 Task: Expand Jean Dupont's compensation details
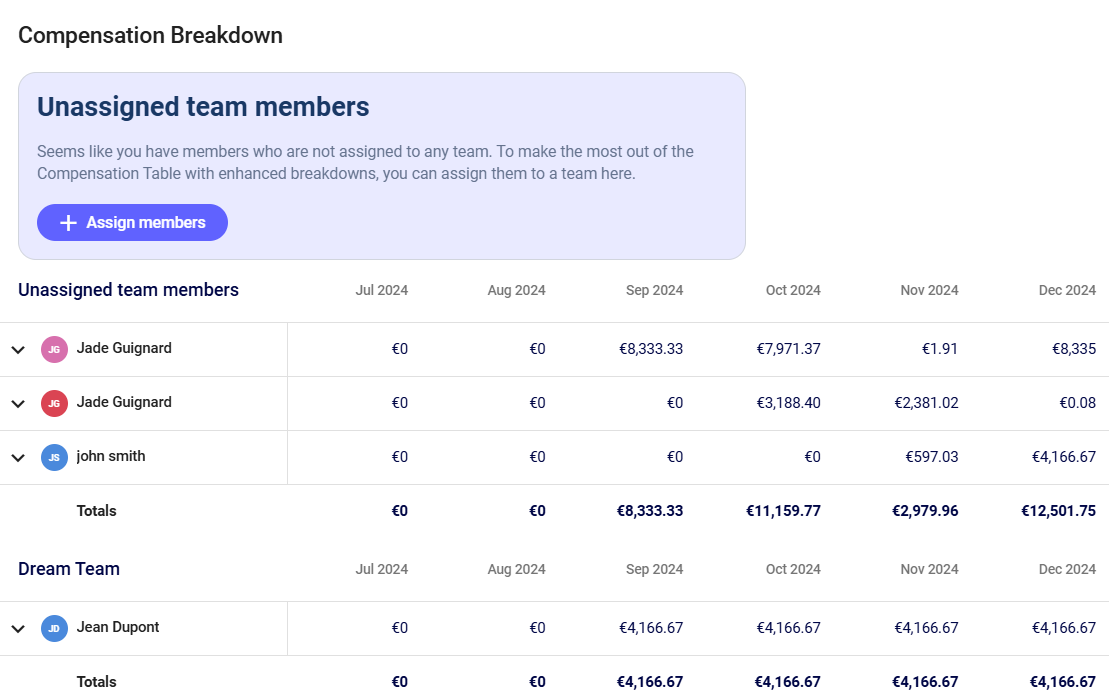click(x=18, y=629)
